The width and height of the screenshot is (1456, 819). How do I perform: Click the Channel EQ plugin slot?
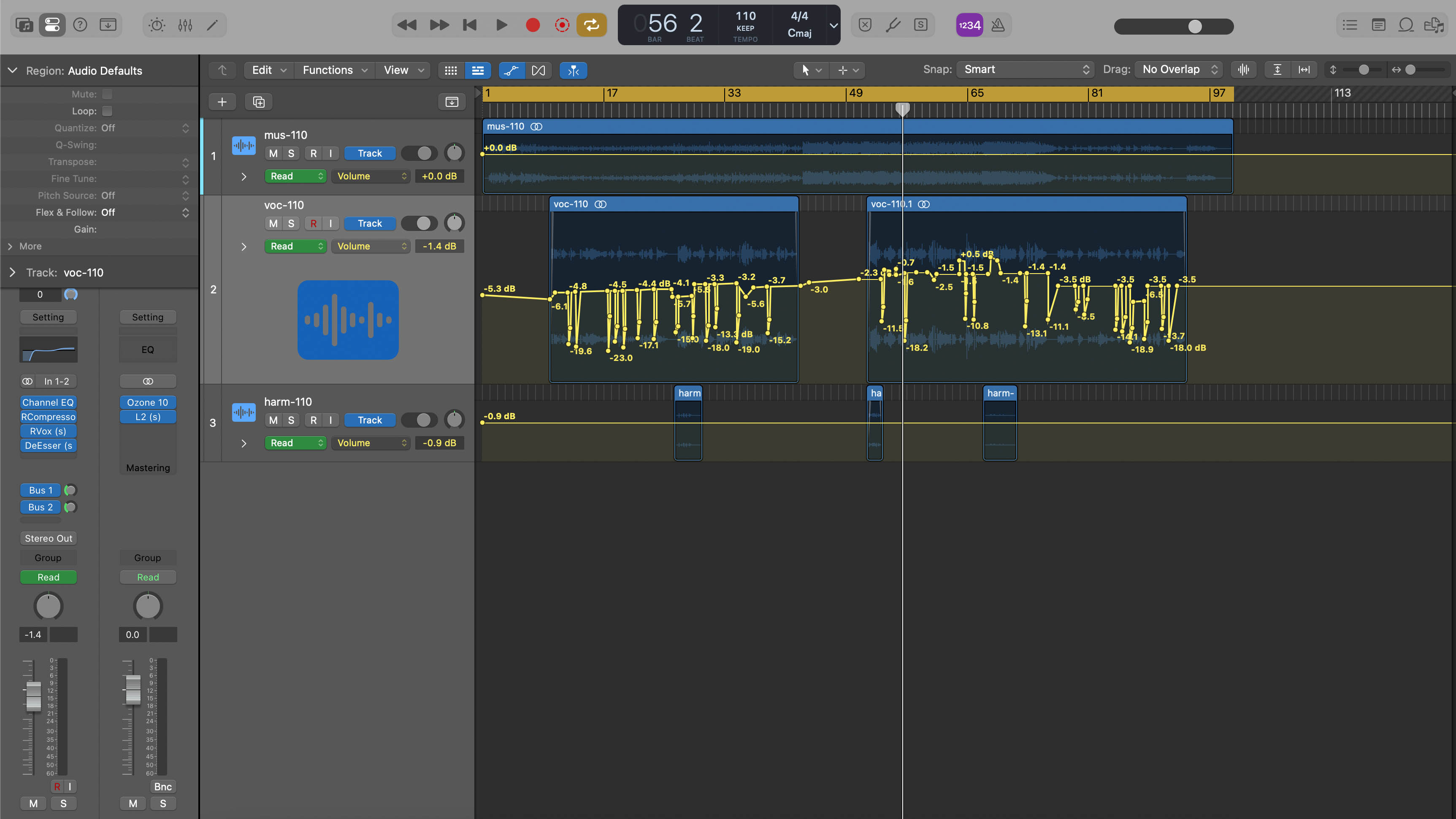[48, 402]
